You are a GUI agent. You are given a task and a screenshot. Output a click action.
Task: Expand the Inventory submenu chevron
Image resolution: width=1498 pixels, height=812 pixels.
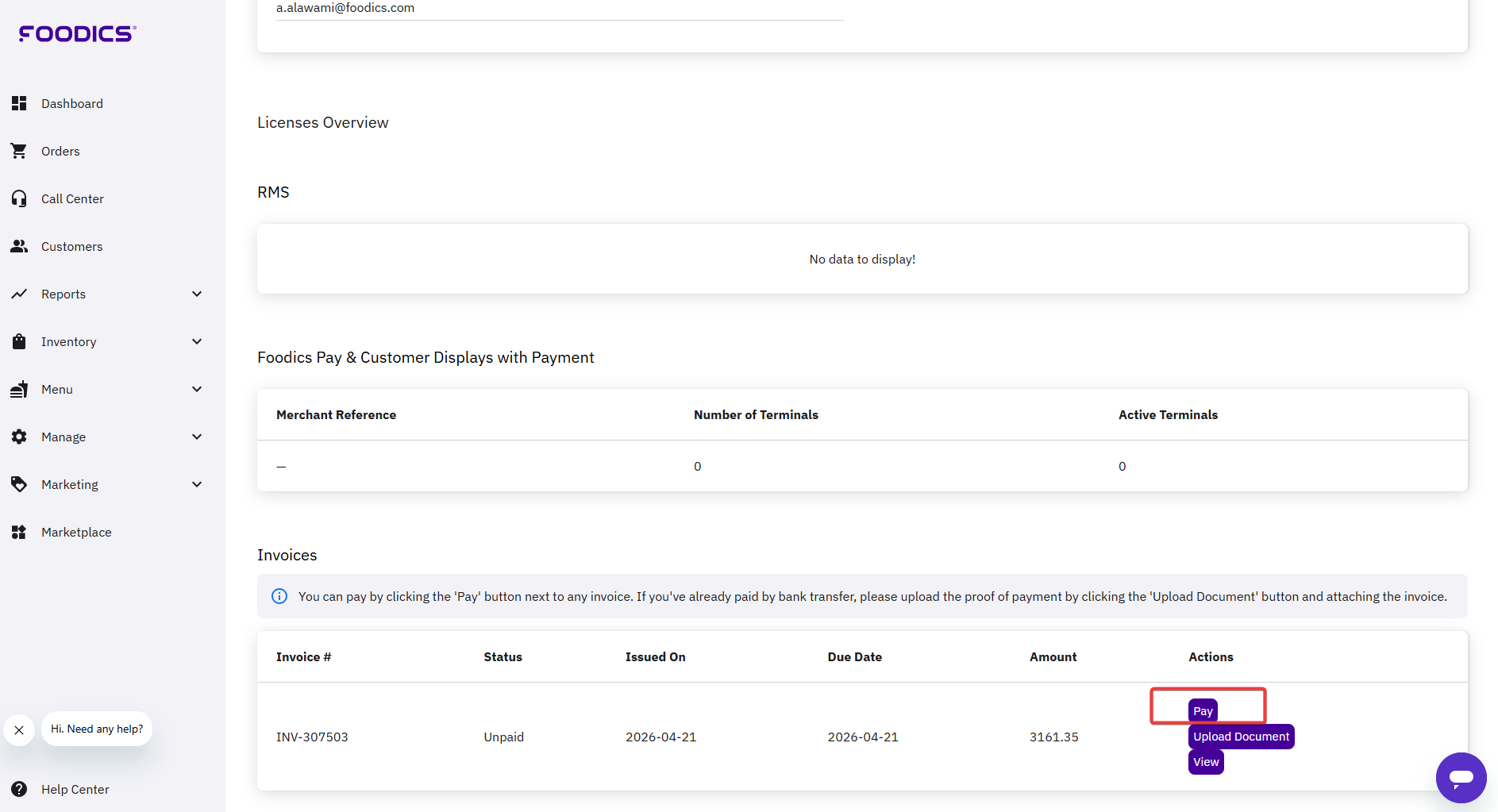[x=197, y=341]
